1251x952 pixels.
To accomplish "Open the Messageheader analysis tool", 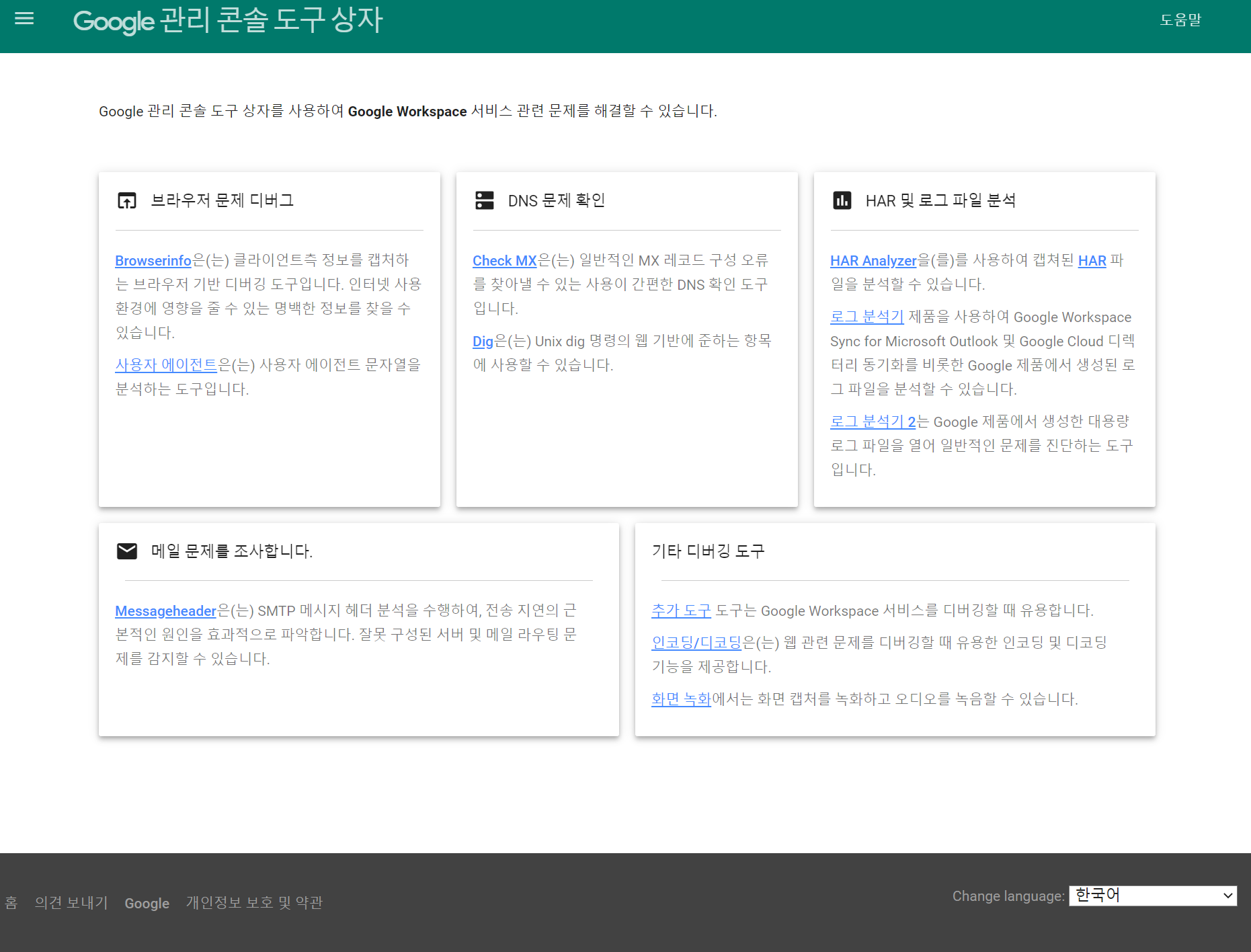I will 165,610.
